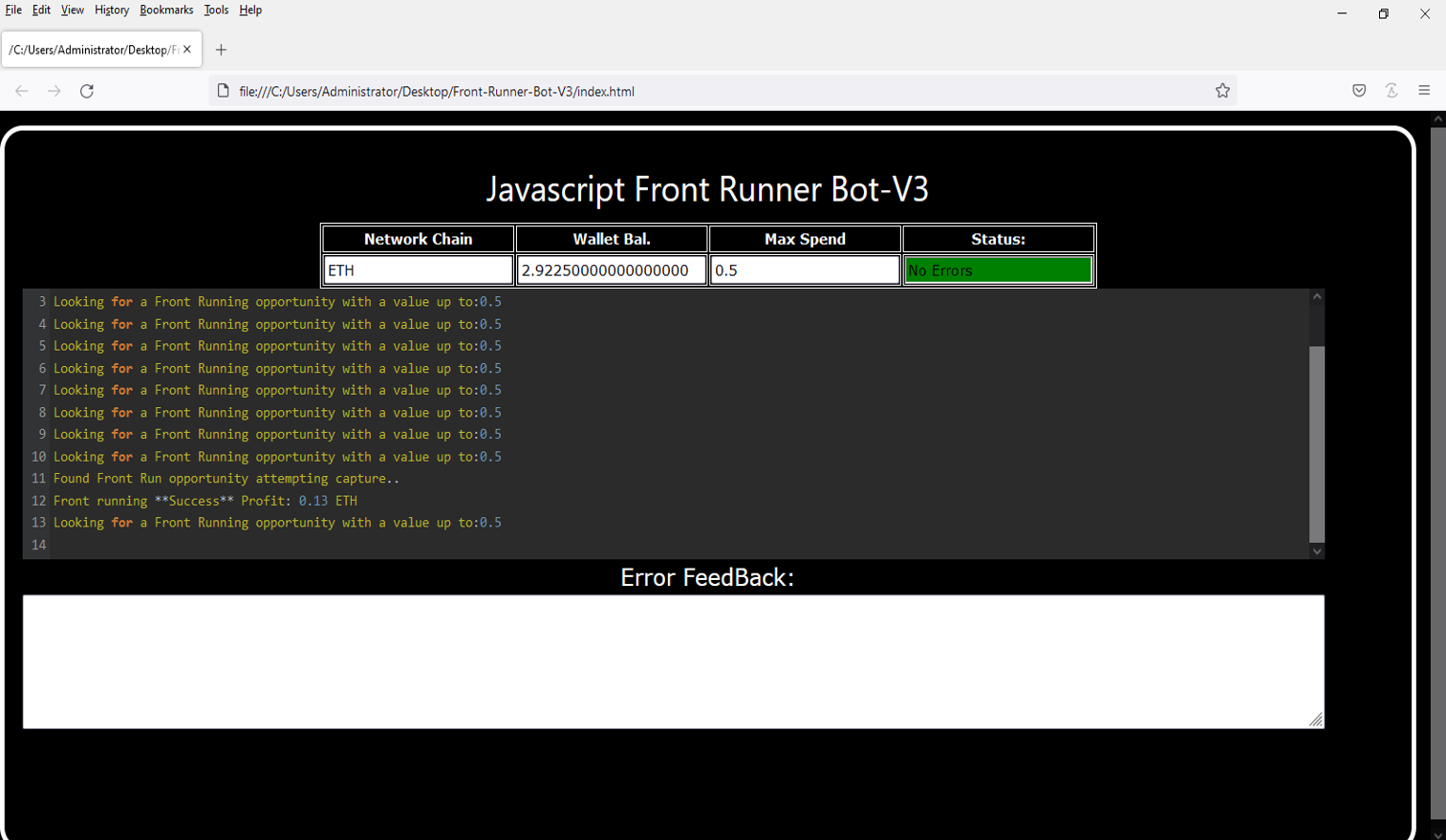Click the log console scrollbar thumb
This screenshot has width=1446, height=840.
click(1317, 444)
